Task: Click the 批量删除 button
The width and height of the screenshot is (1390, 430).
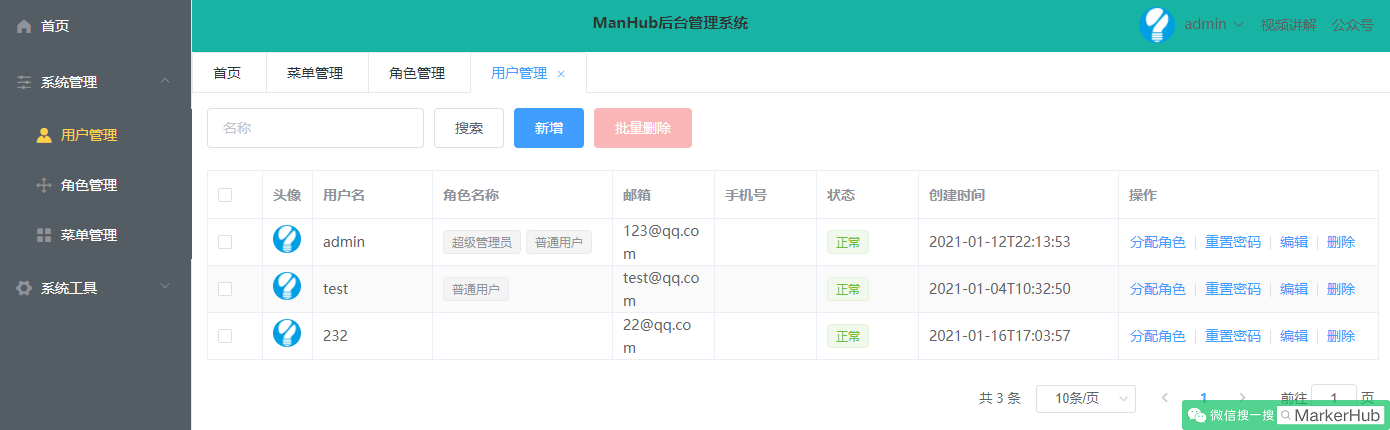Action: (x=643, y=128)
